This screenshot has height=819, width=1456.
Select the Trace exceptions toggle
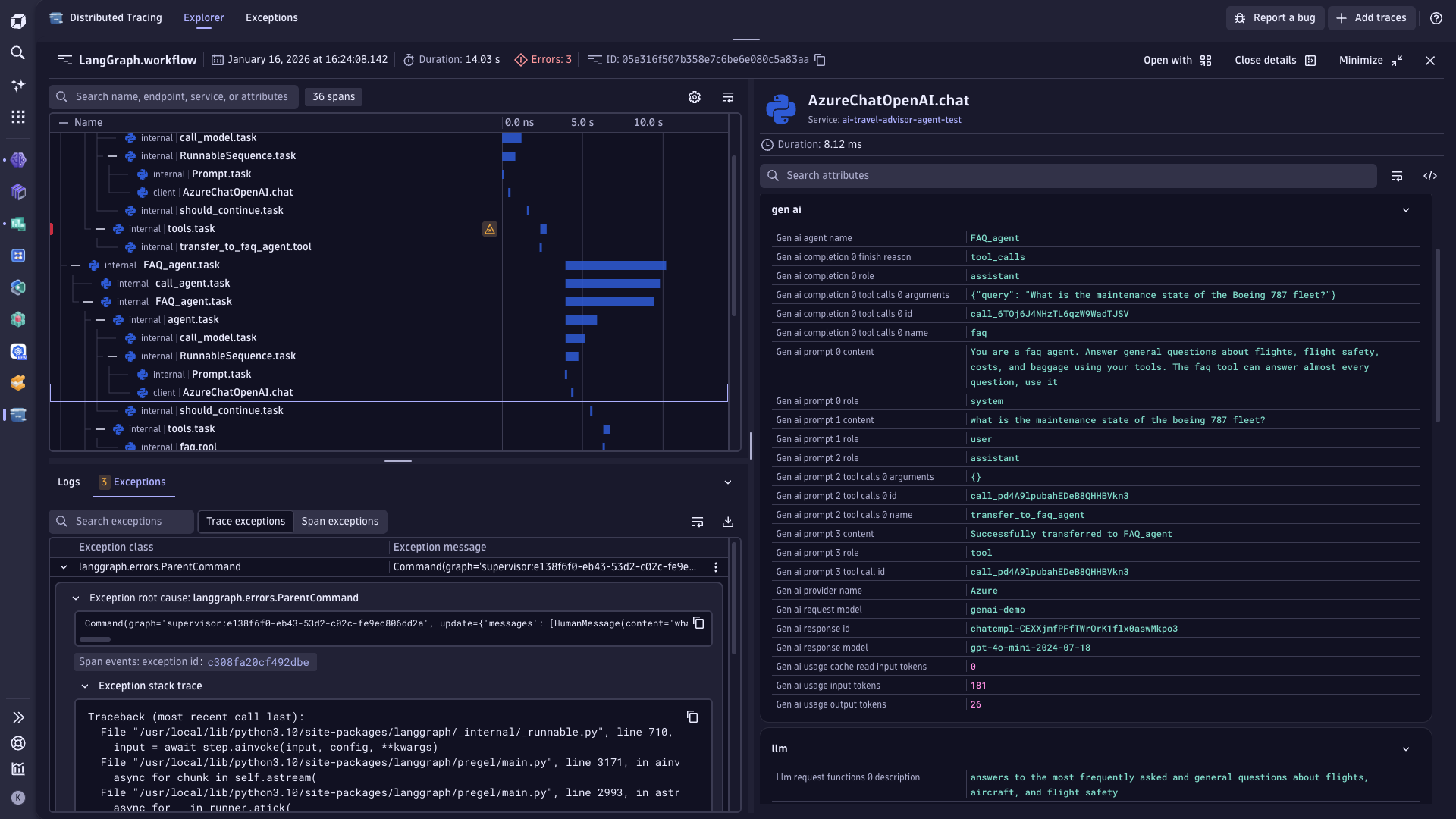246,522
